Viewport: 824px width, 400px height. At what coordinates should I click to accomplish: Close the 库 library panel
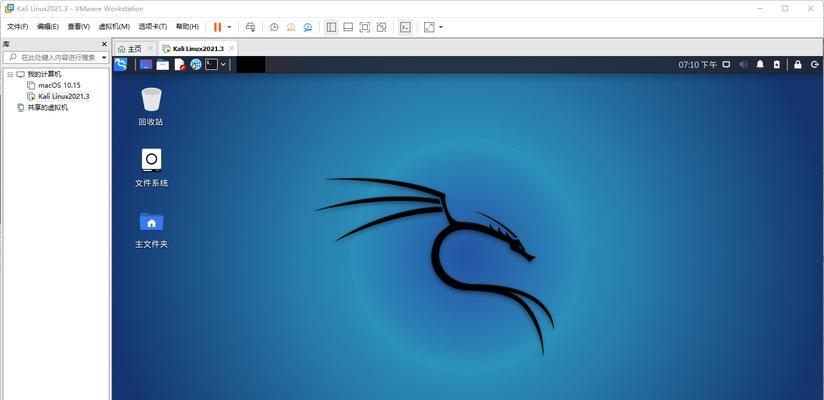[104, 45]
